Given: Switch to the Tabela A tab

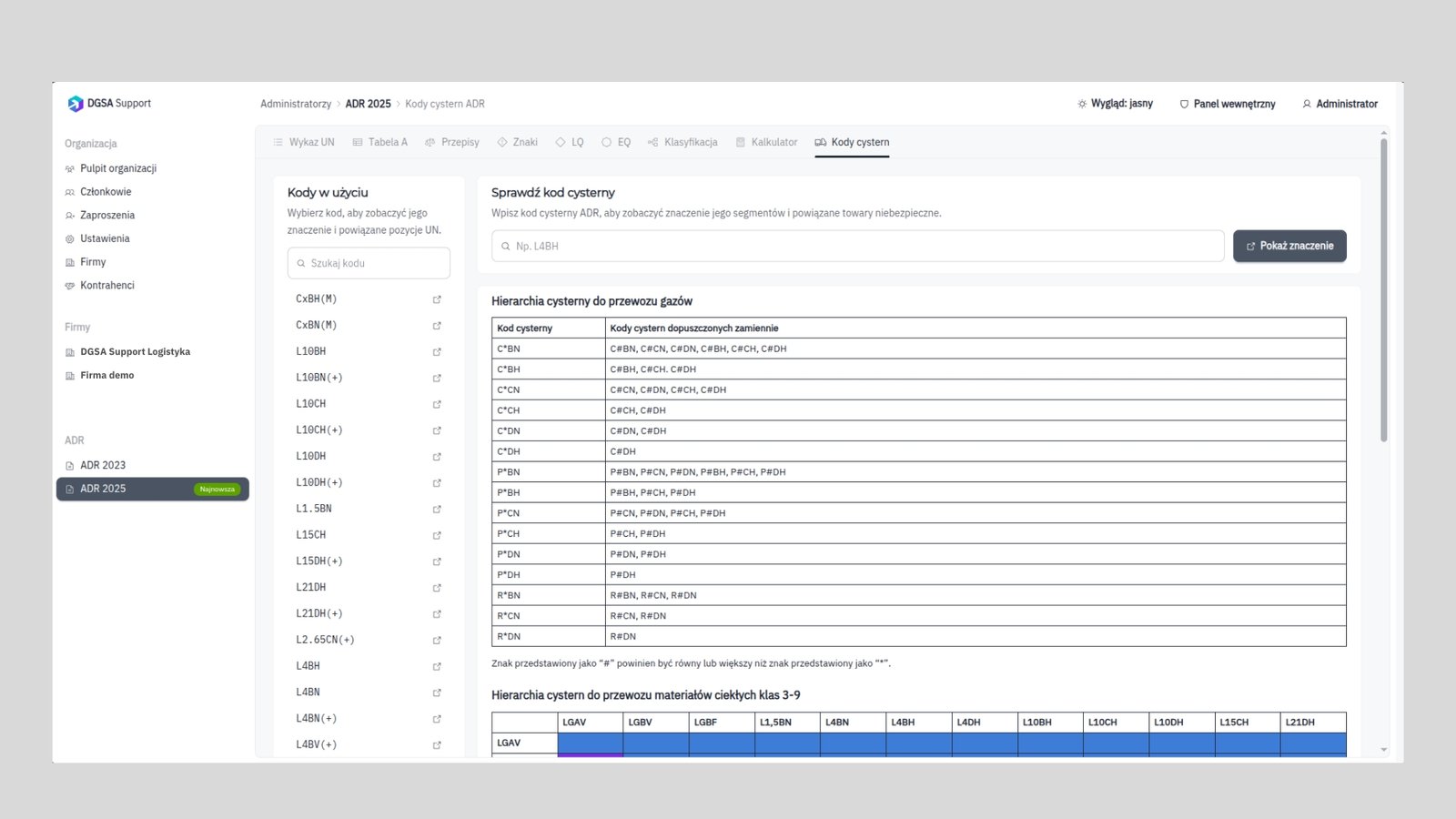Looking at the screenshot, I should [380, 142].
